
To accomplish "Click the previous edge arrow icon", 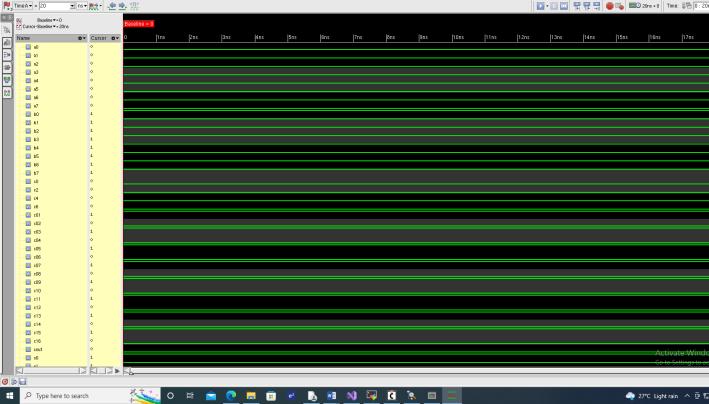I will (112, 6).
